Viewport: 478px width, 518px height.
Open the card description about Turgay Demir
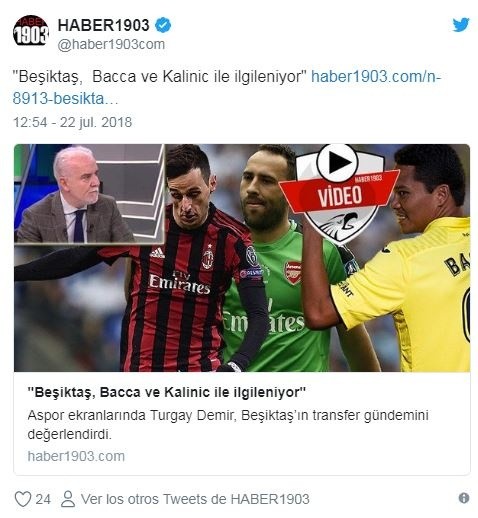tap(228, 425)
